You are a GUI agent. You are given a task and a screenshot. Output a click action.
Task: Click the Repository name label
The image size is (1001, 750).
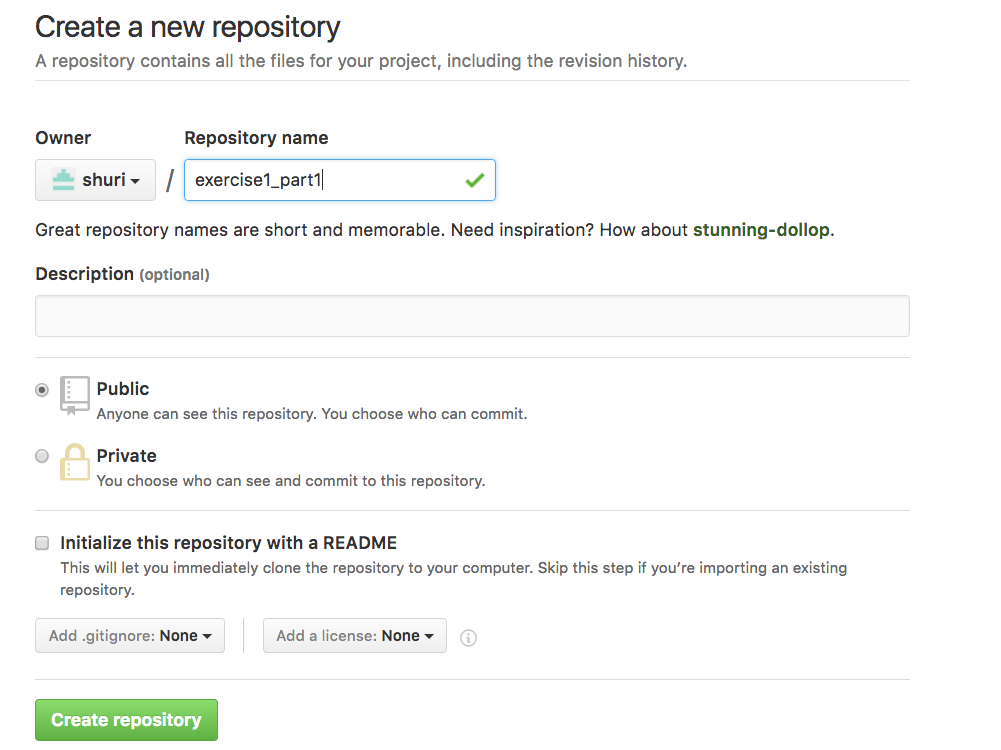point(256,138)
